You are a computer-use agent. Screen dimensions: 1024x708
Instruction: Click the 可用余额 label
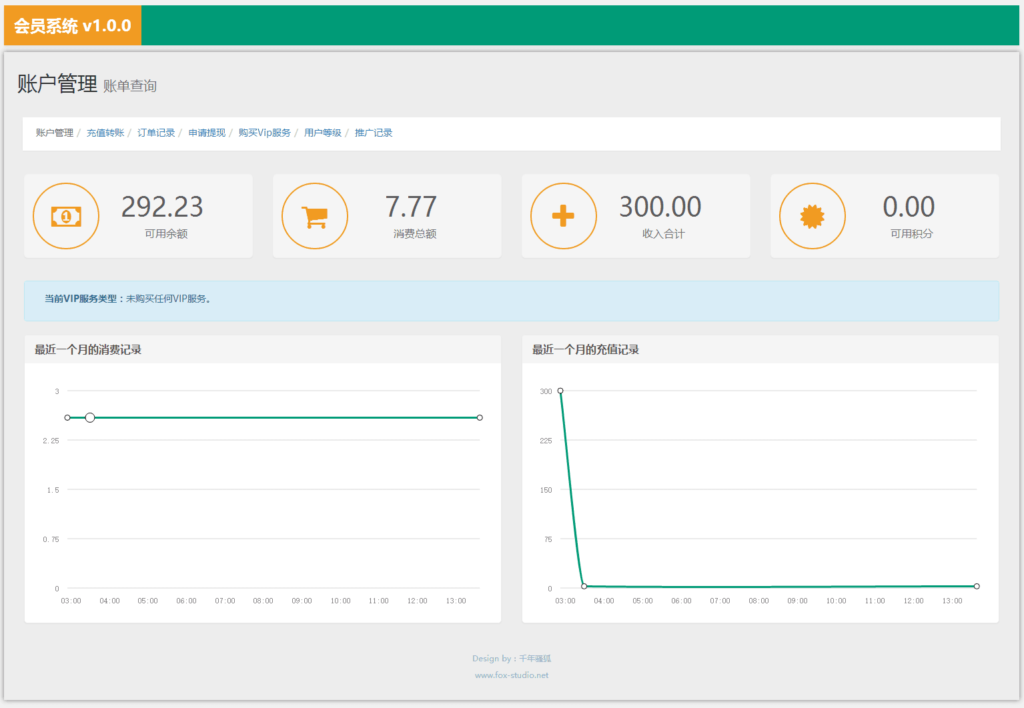(166, 234)
